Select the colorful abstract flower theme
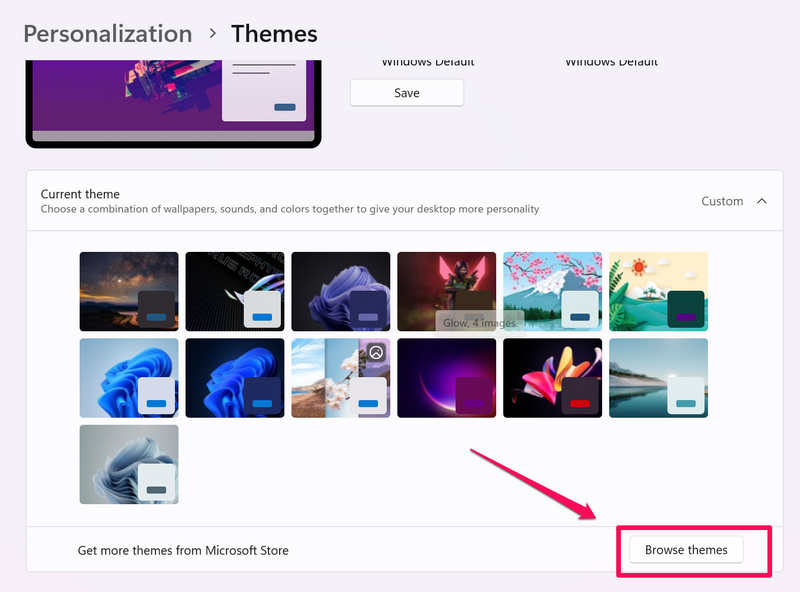This screenshot has height=592, width=800. pyautogui.click(x=552, y=377)
